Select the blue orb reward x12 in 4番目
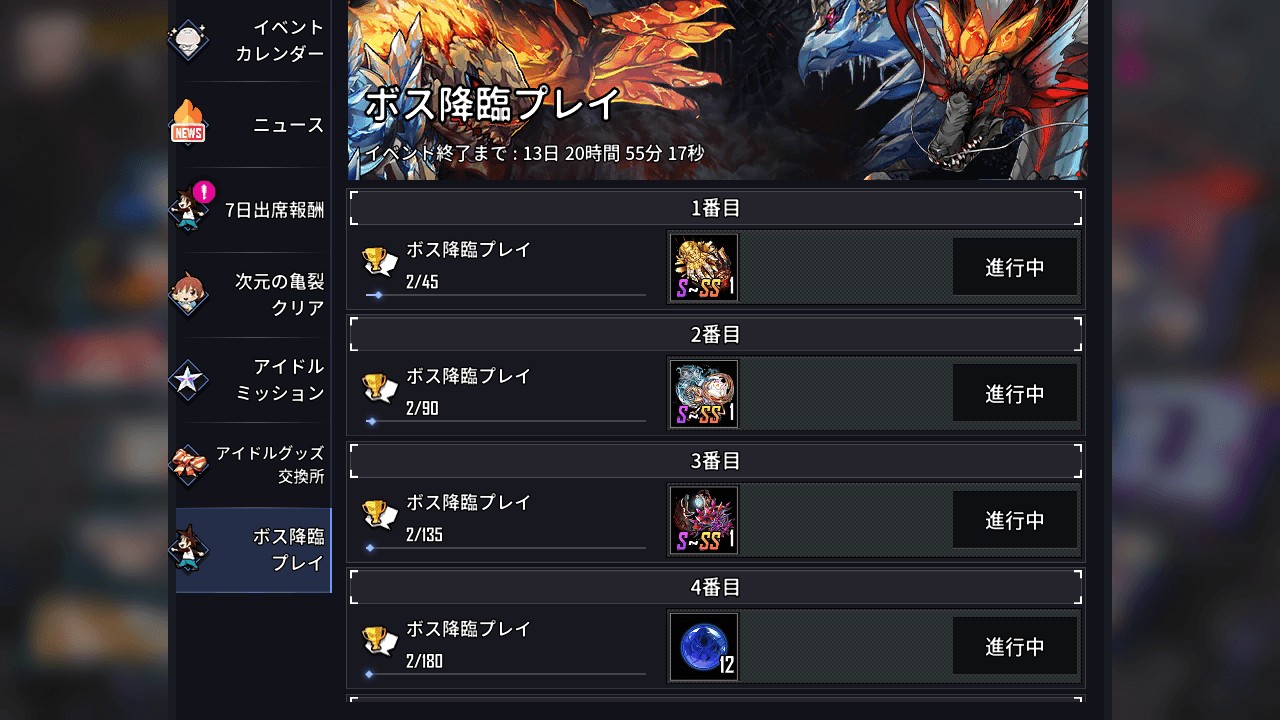The width and height of the screenshot is (1280, 720). click(704, 647)
